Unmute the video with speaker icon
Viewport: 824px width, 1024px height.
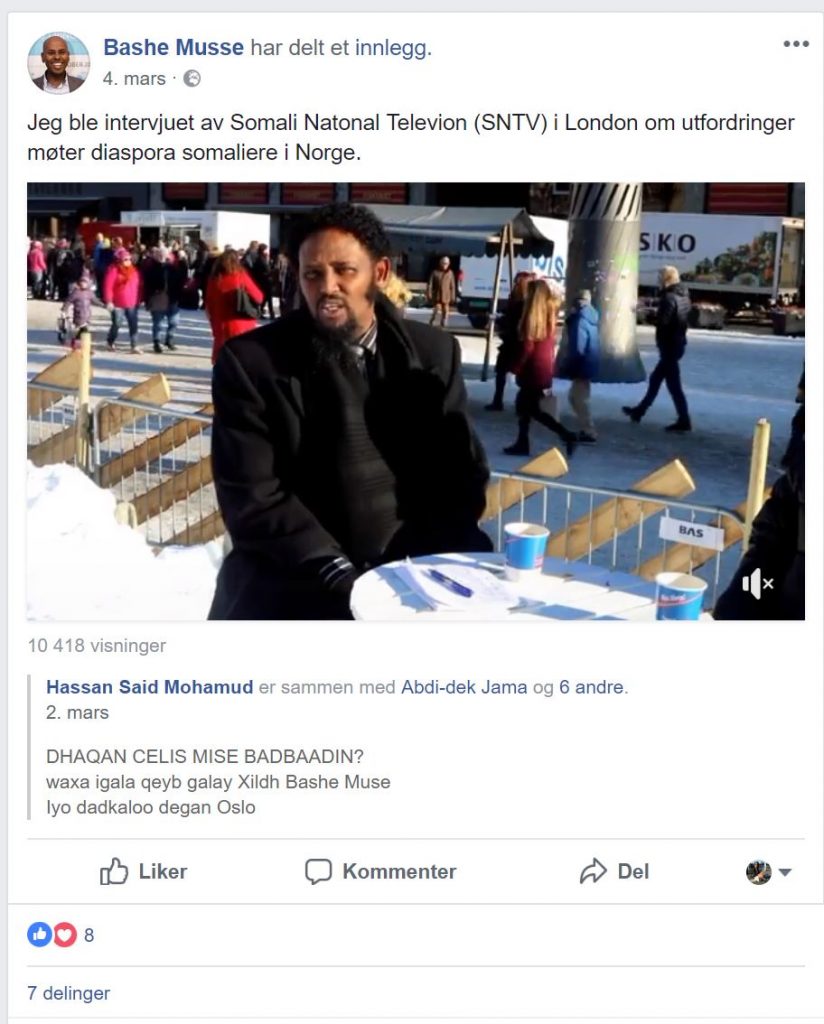coord(757,583)
